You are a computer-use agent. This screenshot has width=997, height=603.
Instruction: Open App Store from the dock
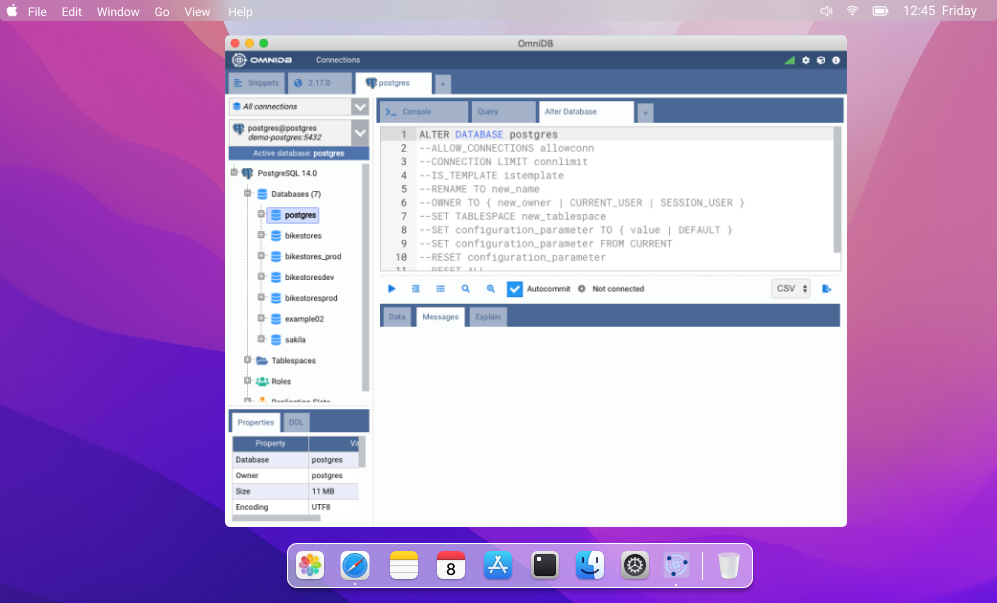pos(498,565)
